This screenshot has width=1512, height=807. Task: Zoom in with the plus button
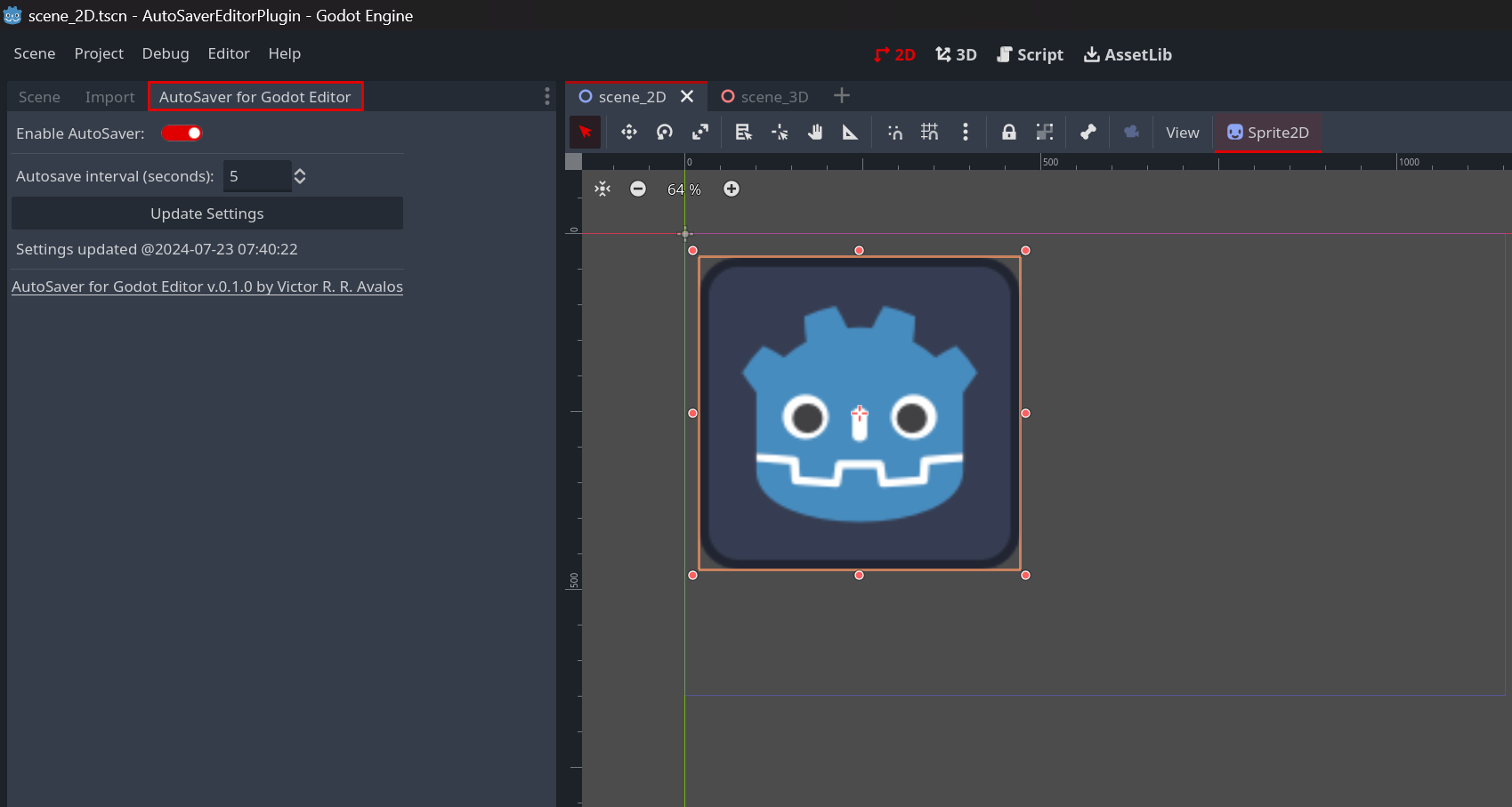click(732, 189)
